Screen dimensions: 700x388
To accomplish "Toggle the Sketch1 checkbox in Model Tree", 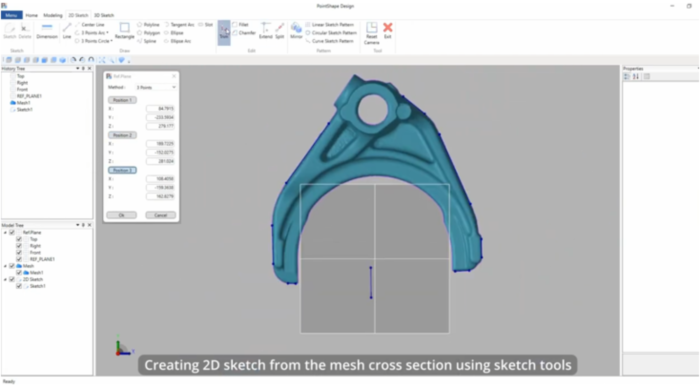I will coord(19,286).
